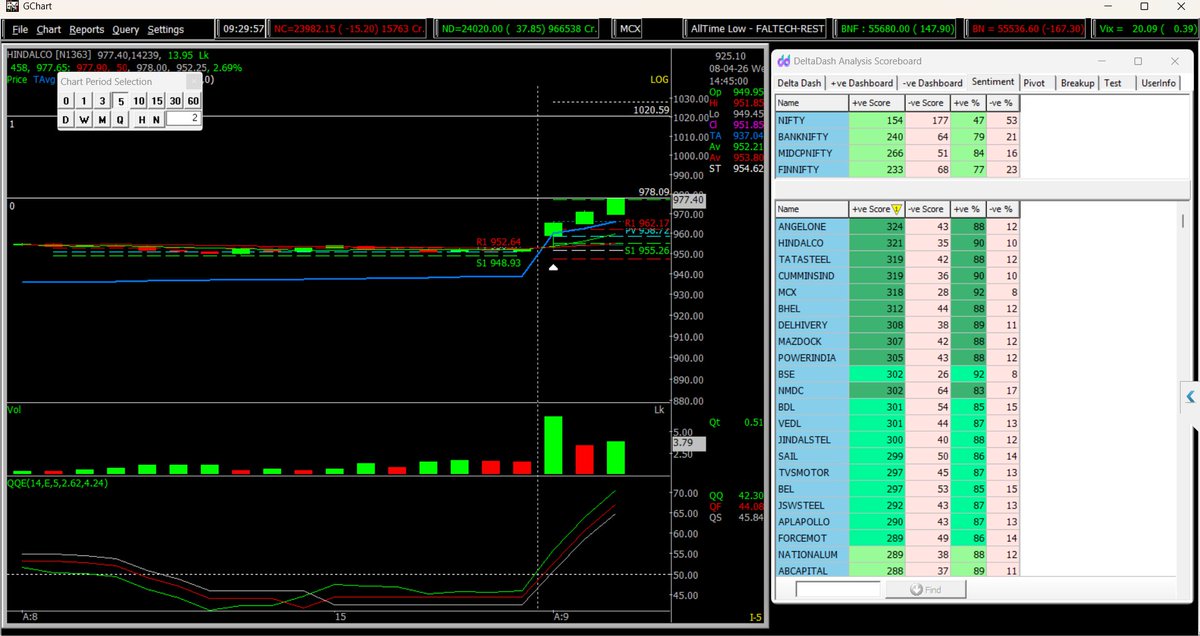Open the Chart menu
Screen dimensions: 1200x636
tap(48, 30)
